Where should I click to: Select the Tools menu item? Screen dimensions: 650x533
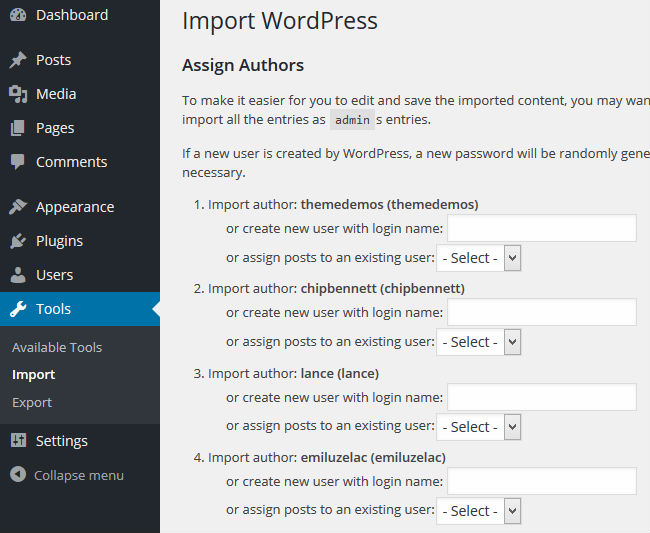point(80,309)
